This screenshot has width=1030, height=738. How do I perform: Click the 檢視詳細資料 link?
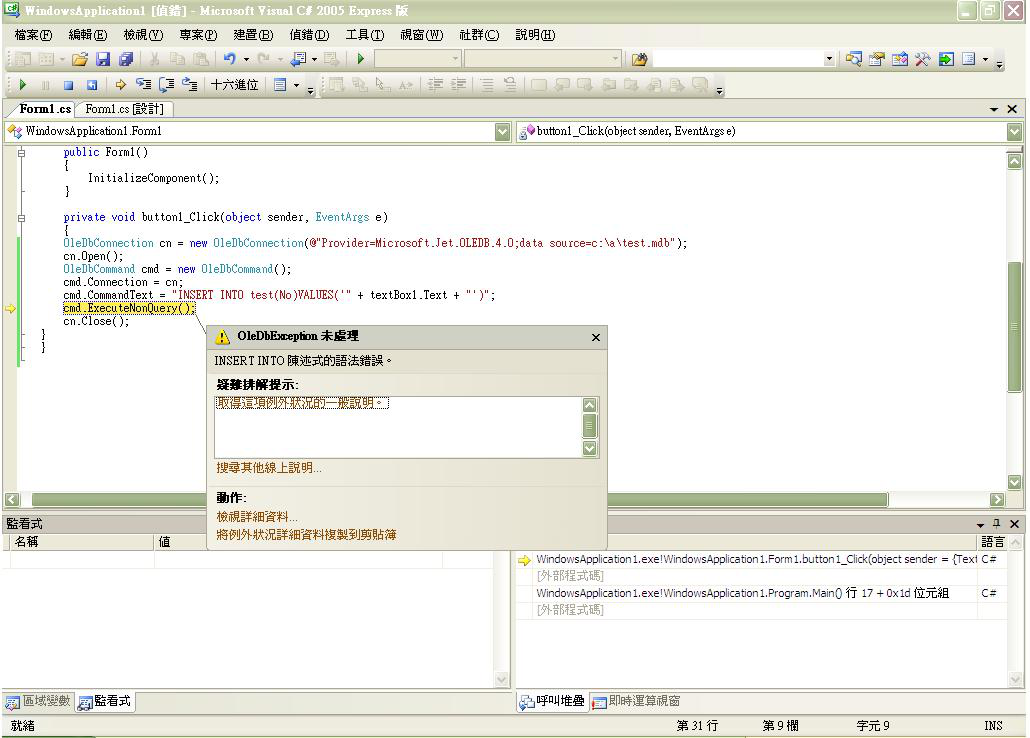[x=257, y=517]
